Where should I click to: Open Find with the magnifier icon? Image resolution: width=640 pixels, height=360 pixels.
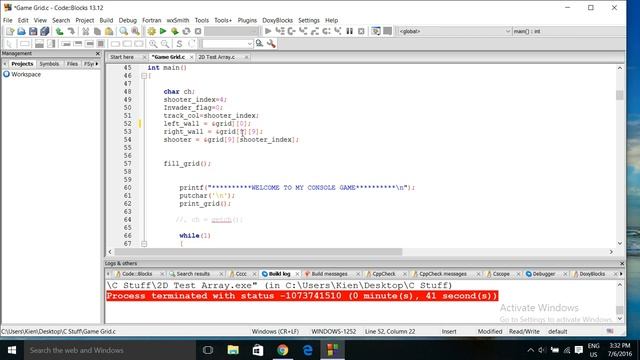[123, 31]
